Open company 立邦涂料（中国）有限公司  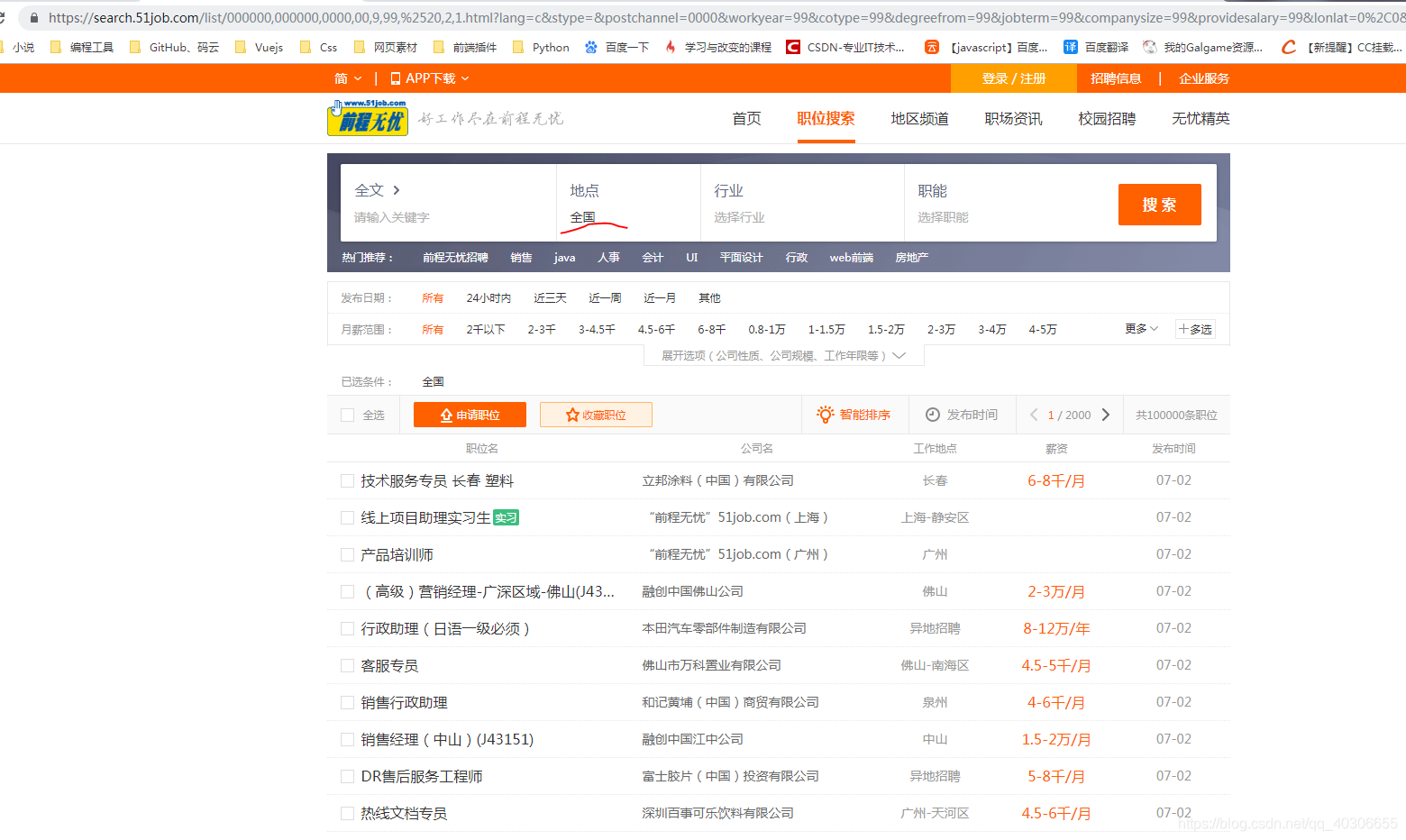point(717,480)
